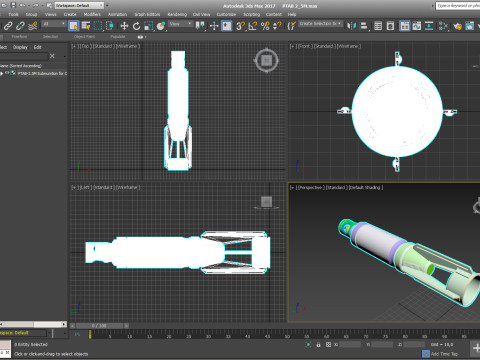480x360 pixels.
Task: Open the Rendering menu
Action: click(x=177, y=14)
